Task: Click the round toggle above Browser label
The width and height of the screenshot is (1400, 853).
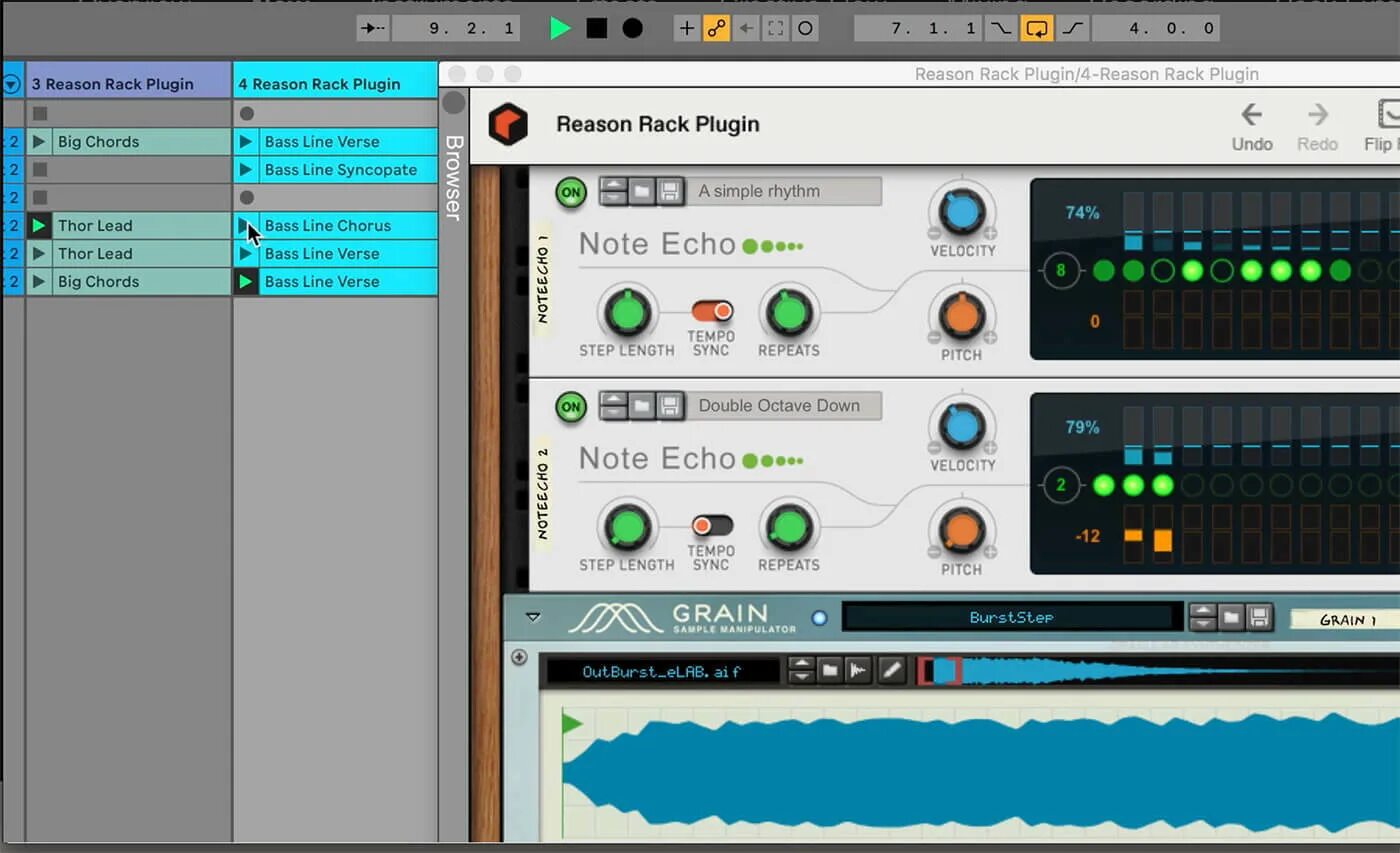Action: coord(454,102)
